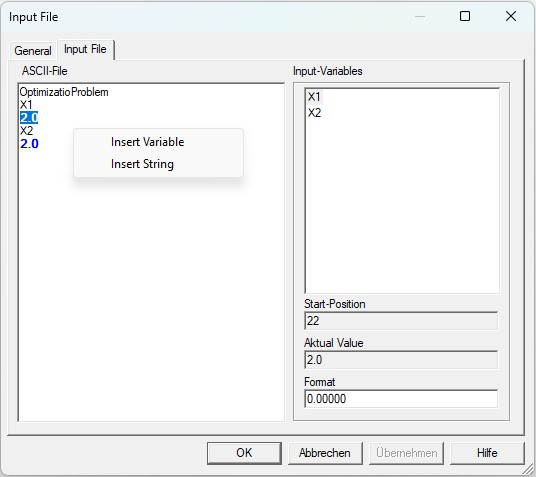Viewport: 536px width, 477px height.
Task: Click the OK button
Action: tap(244, 453)
